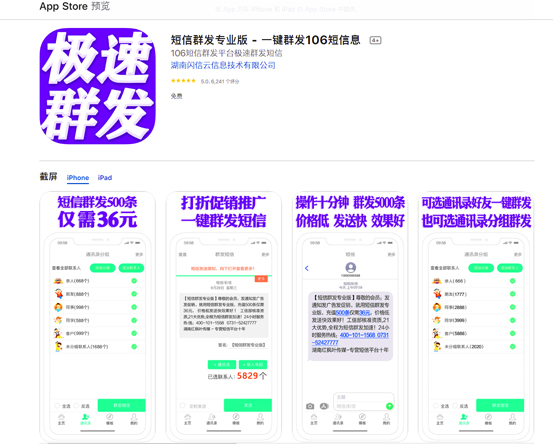Screen dimensions: 553x444
Task: Toggle first green checkmark in first screenshot
Action: pyautogui.click(x=134, y=281)
